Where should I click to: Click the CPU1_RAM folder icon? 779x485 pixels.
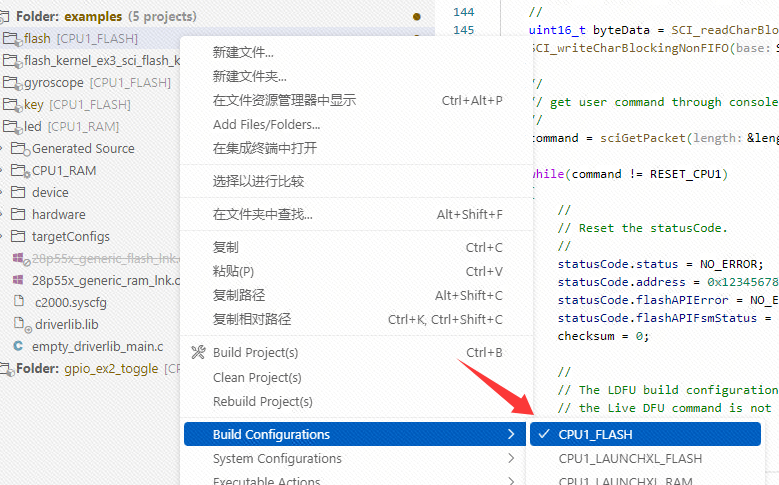pyautogui.click(x=20, y=170)
